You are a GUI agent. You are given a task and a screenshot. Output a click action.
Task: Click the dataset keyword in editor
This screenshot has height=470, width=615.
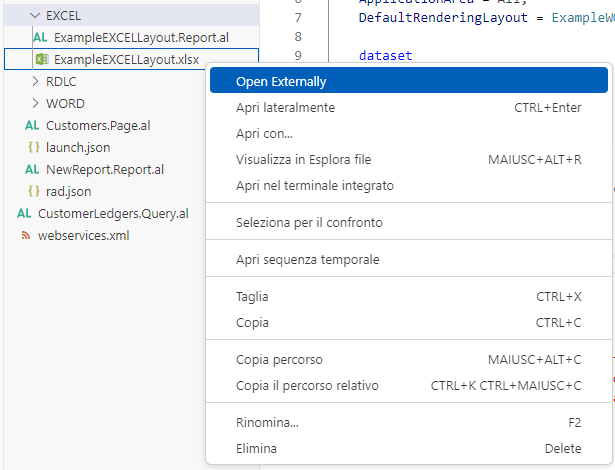point(386,56)
